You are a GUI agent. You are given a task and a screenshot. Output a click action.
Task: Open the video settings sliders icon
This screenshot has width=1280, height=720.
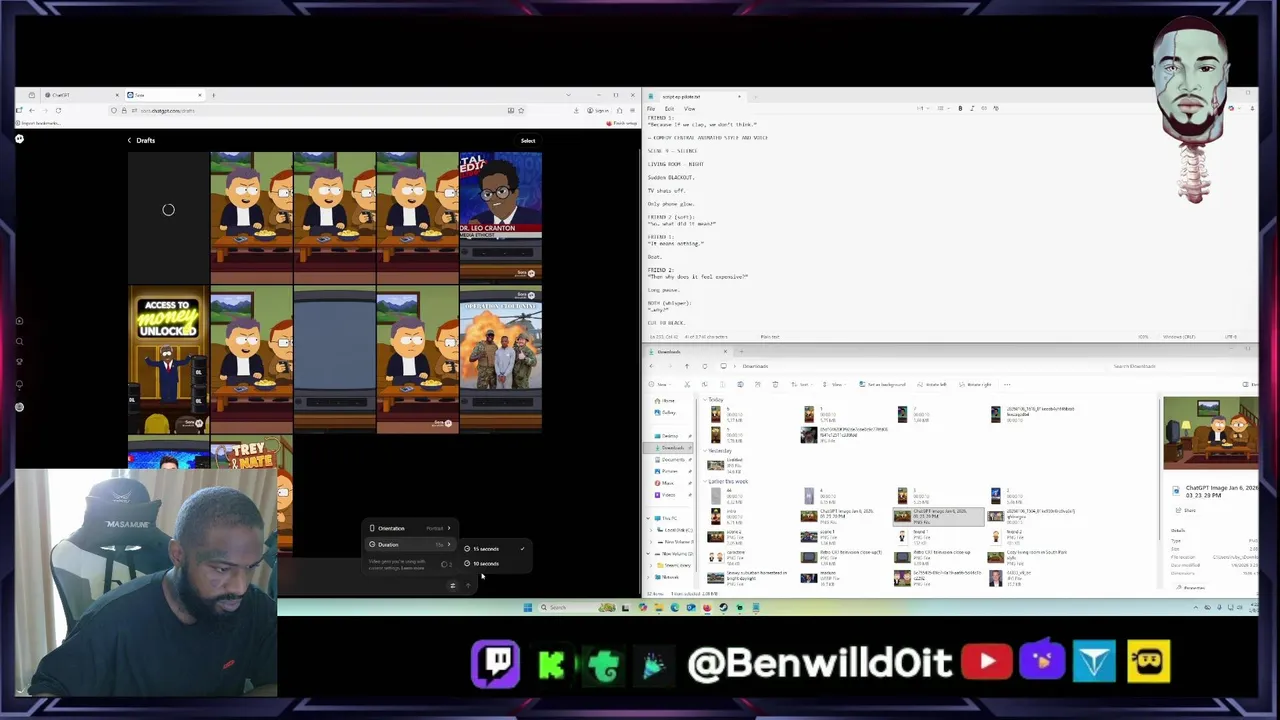point(452,586)
